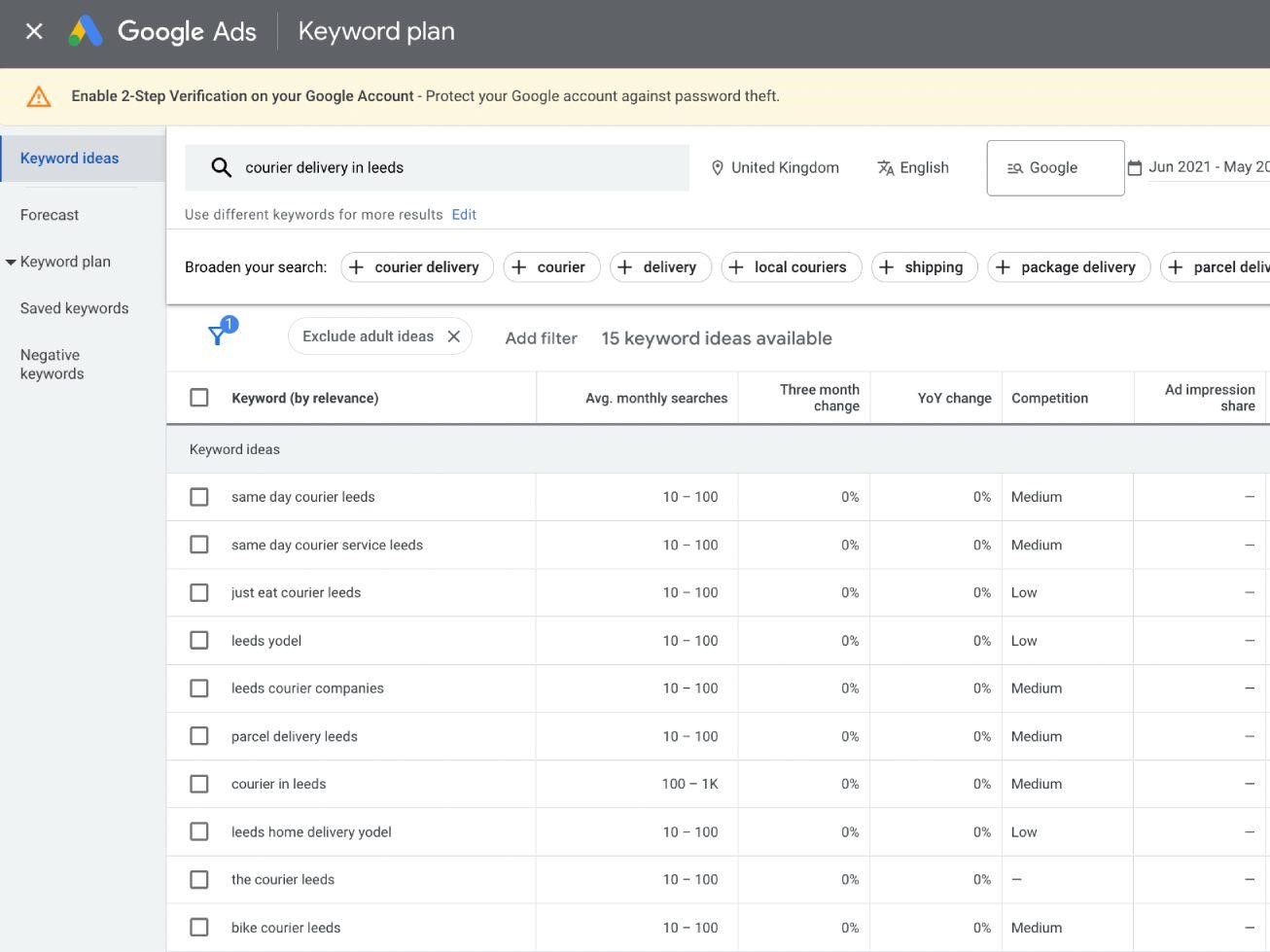1270x952 pixels.
Task: Click 'Medium' competition for parcel delivery leeds
Action: click(x=1037, y=736)
